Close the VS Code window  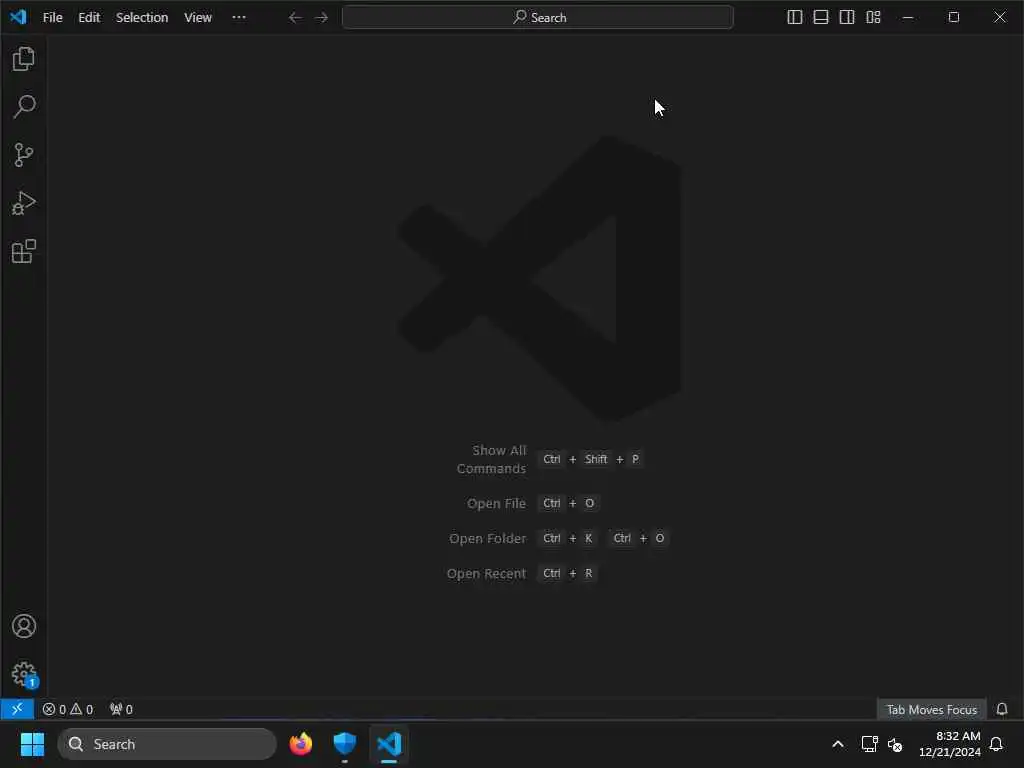[x=1000, y=18]
